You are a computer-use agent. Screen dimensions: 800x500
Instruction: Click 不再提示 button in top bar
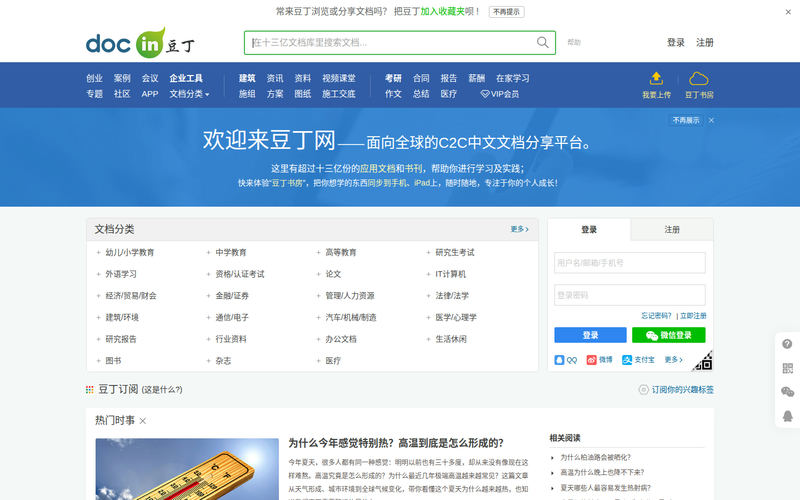506,12
